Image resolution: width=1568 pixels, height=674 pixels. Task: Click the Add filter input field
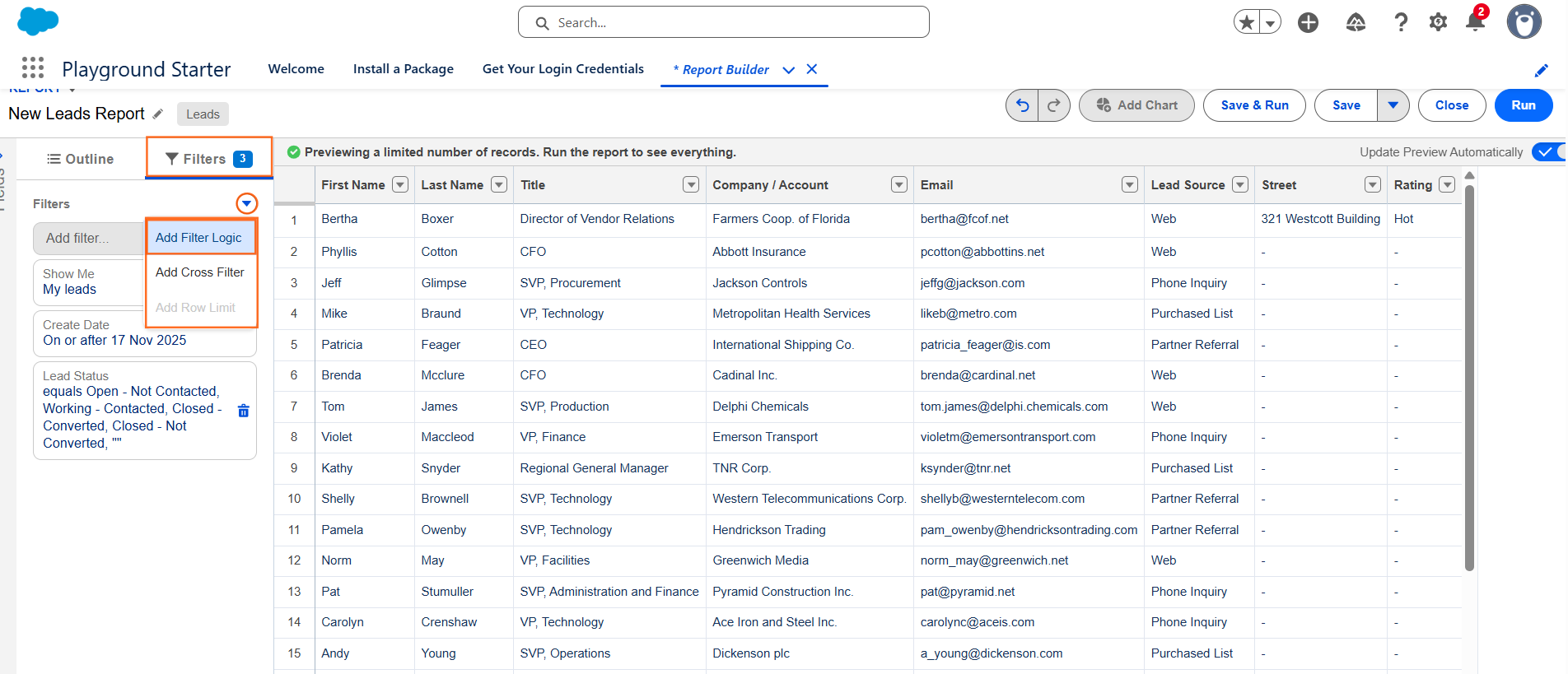89,239
